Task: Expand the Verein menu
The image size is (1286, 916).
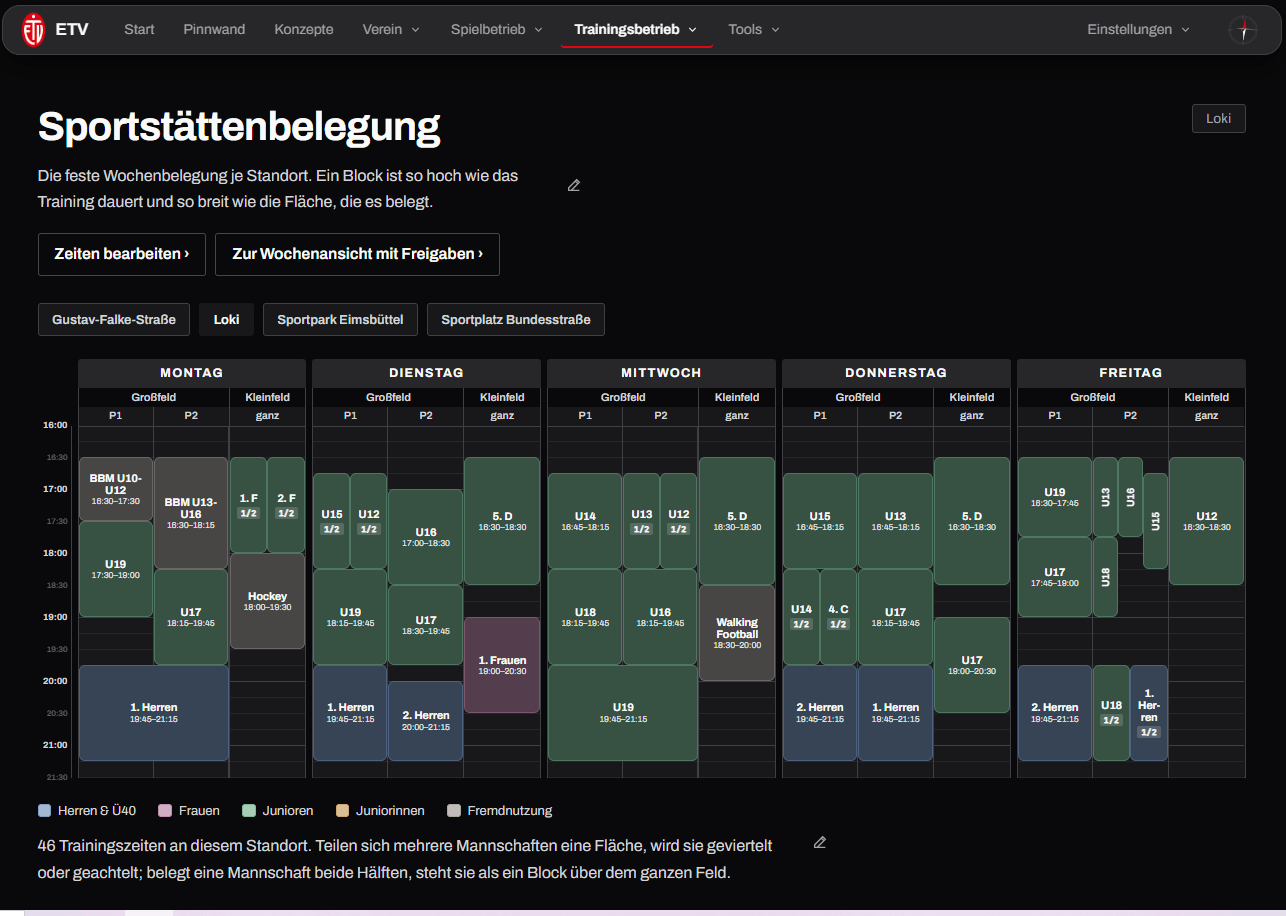Action: point(391,29)
